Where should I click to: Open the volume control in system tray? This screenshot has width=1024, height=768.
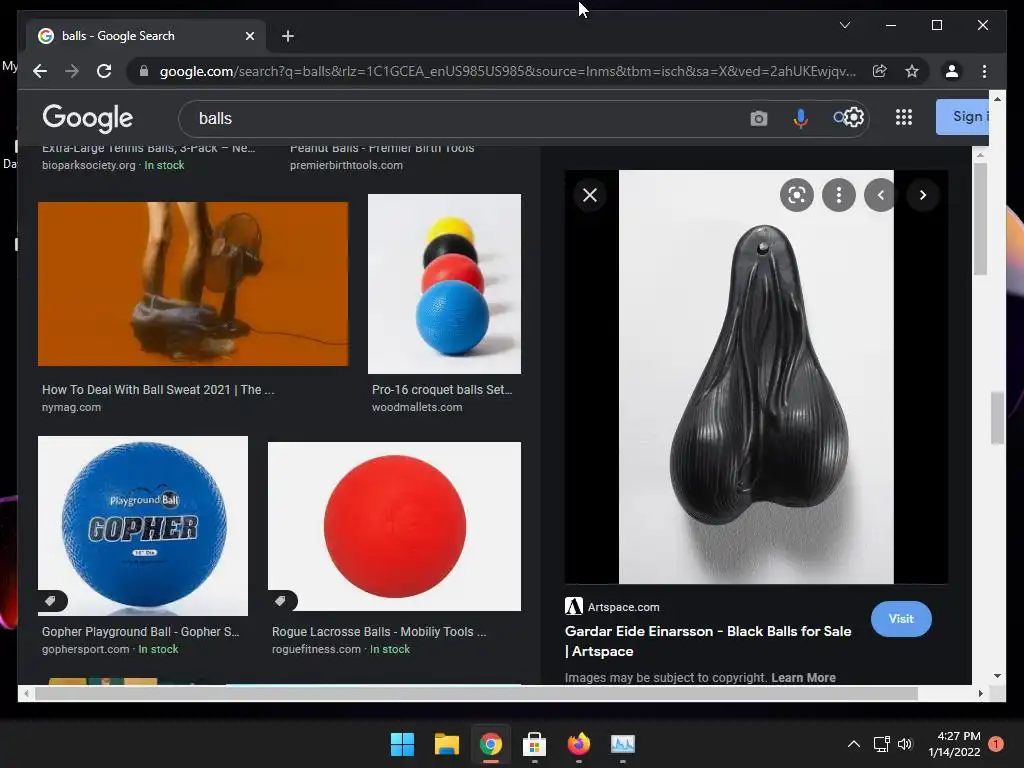904,744
